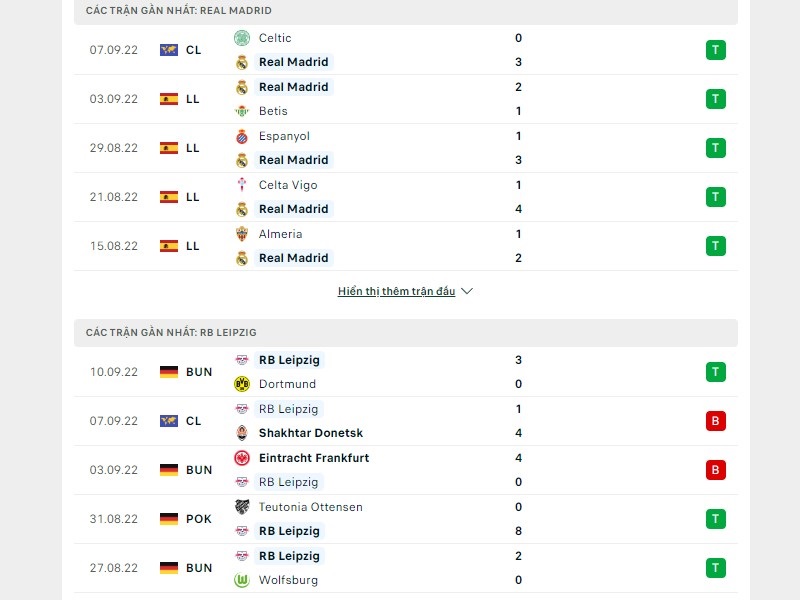Screen dimensions: 800x600
Task: Click the Espanyol club crest
Action: pyautogui.click(x=241, y=136)
